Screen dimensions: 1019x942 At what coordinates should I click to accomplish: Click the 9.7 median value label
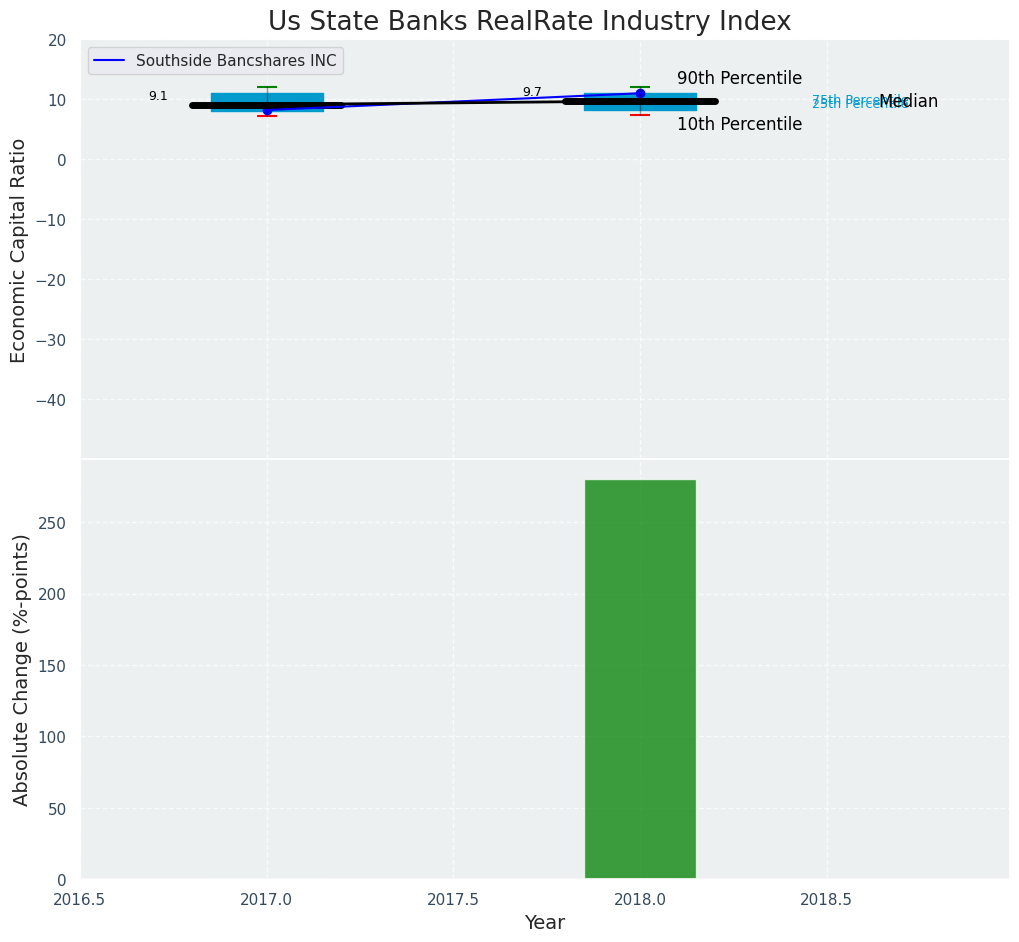click(x=532, y=92)
